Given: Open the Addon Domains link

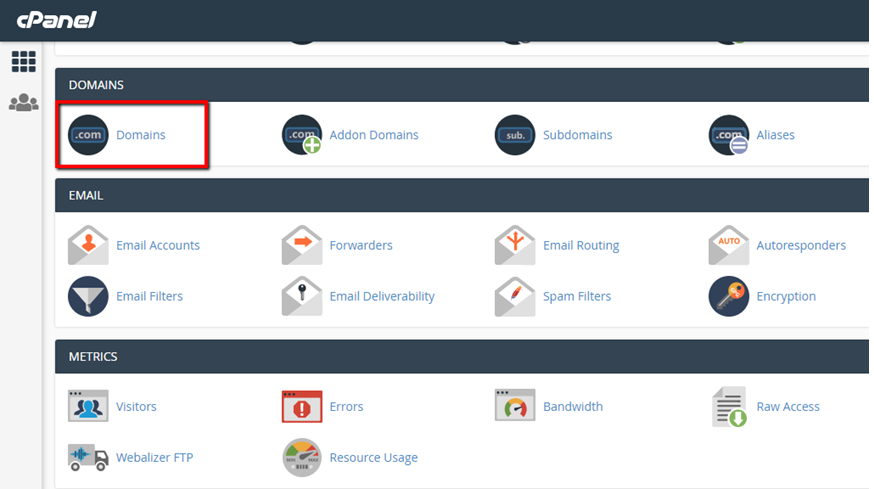Looking at the screenshot, I should (373, 135).
